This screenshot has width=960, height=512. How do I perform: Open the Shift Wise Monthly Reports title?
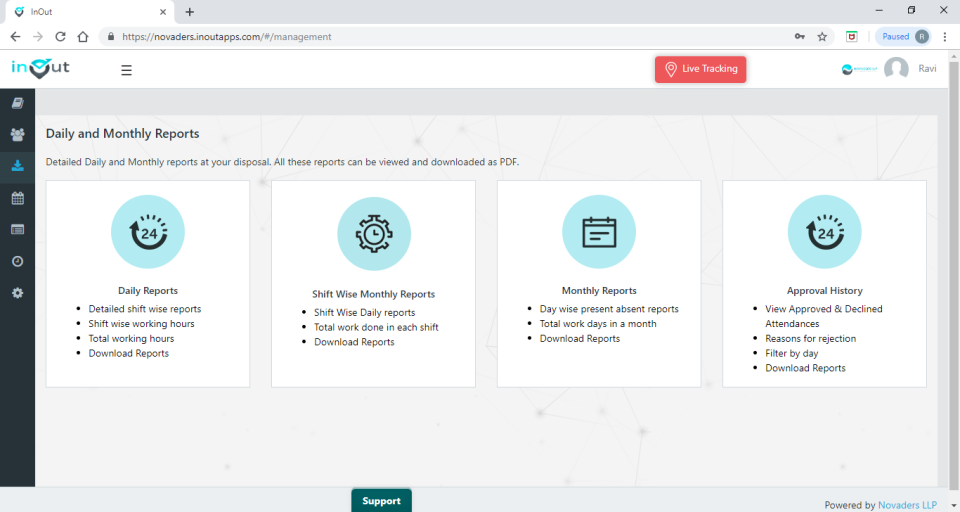point(373,294)
